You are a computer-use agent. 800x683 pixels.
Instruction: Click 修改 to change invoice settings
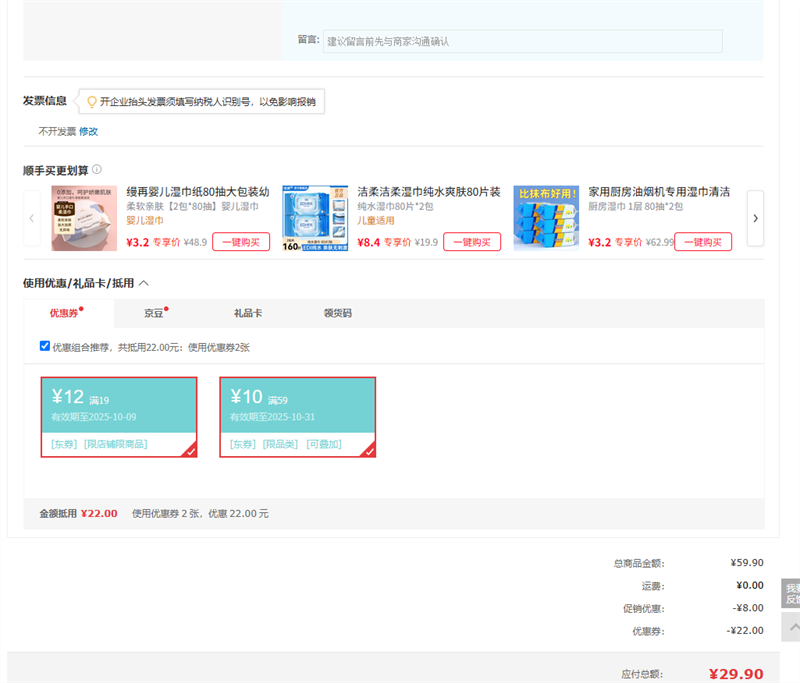(x=89, y=131)
